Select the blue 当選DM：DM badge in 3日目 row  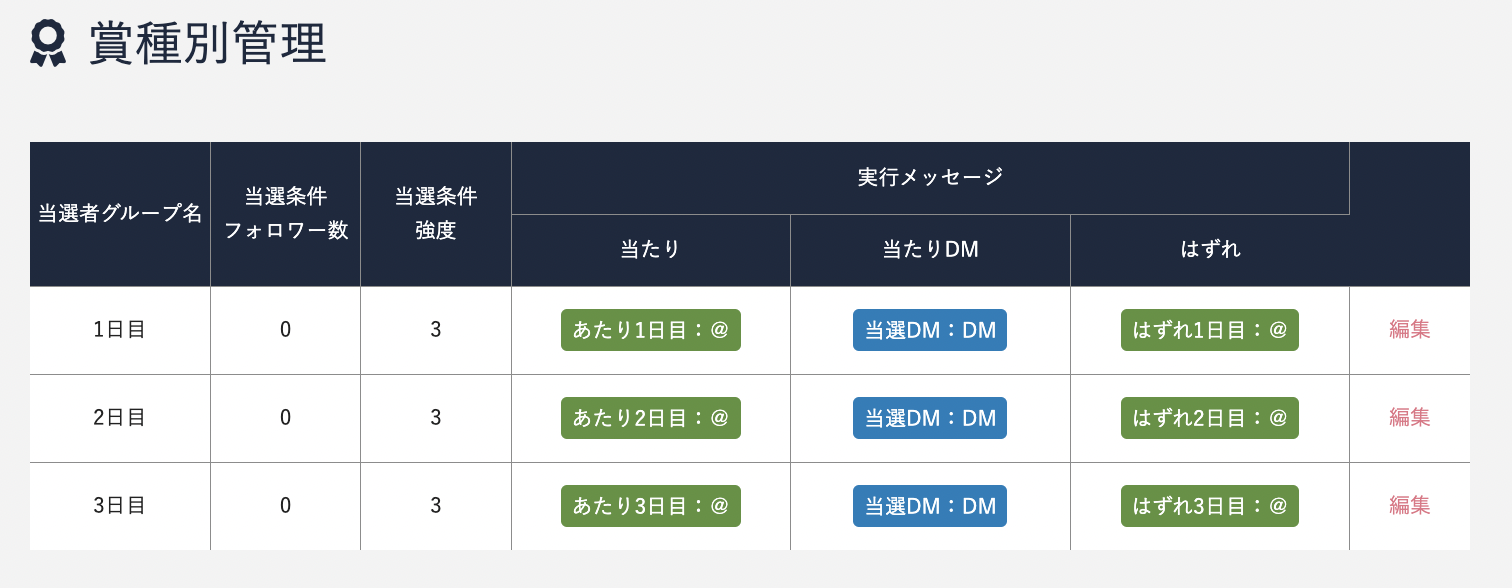pos(930,506)
